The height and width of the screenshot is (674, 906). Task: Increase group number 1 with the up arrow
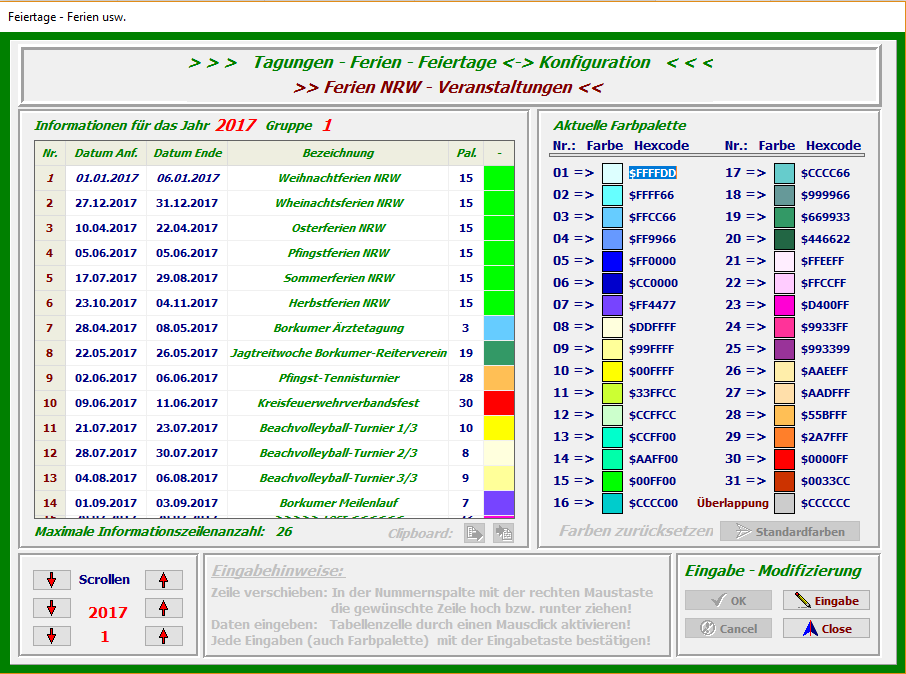163,636
